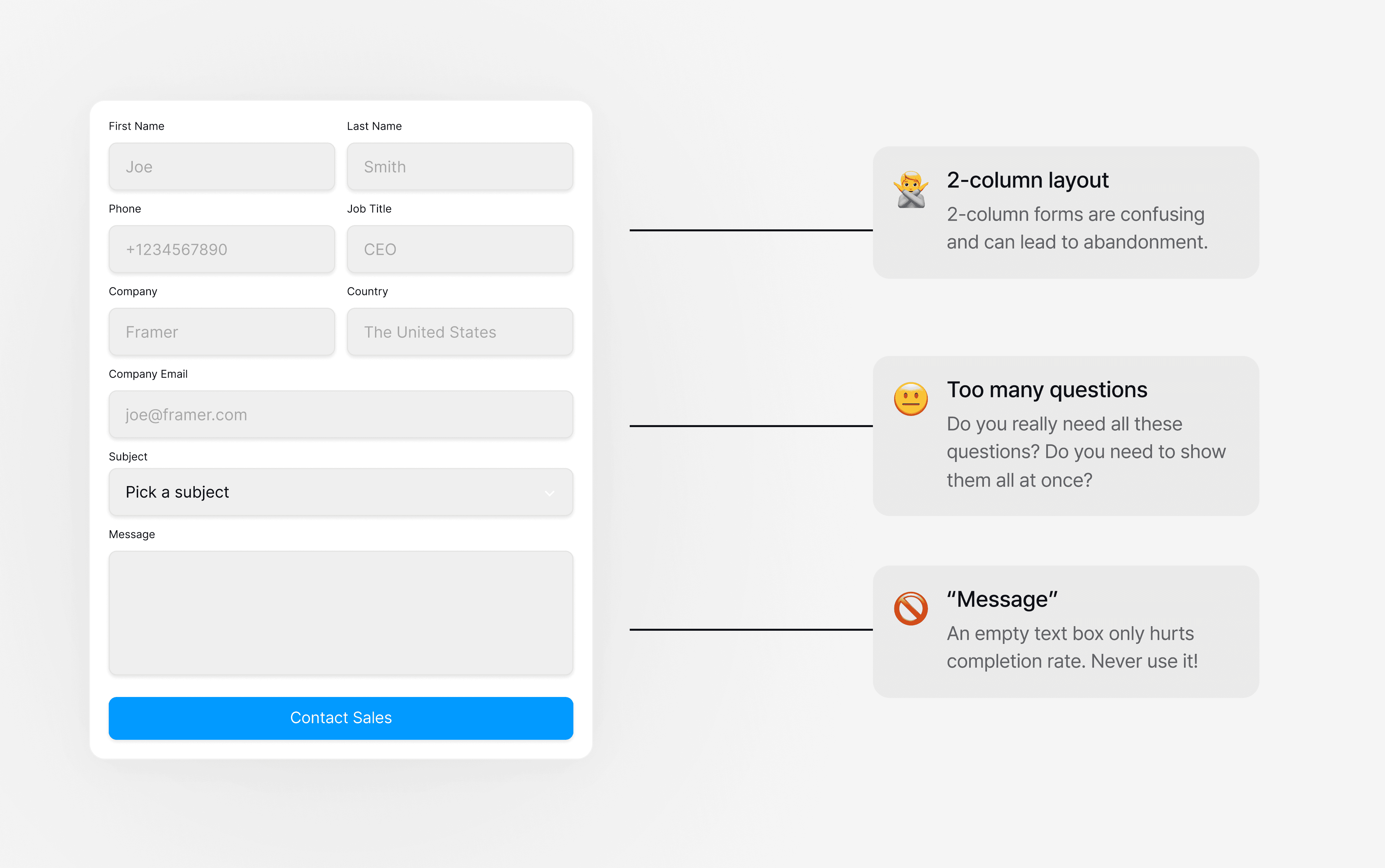Click the chevron arrow in Subject field
Viewport: 1385px width, 868px height.
tap(549, 493)
